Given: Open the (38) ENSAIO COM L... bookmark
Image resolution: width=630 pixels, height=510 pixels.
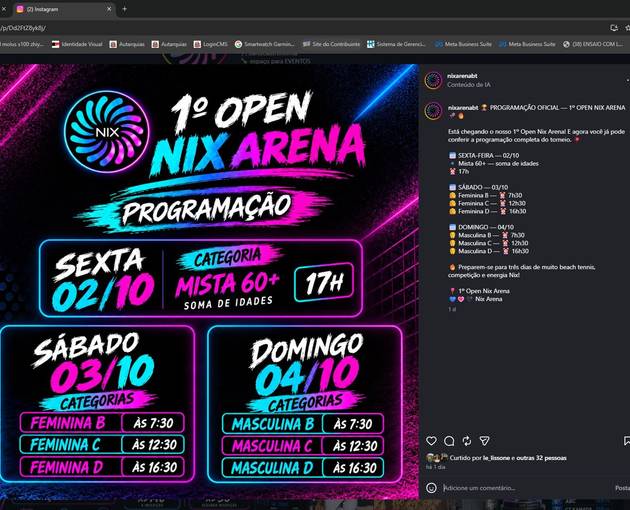Looking at the screenshot, I should 593,44.
